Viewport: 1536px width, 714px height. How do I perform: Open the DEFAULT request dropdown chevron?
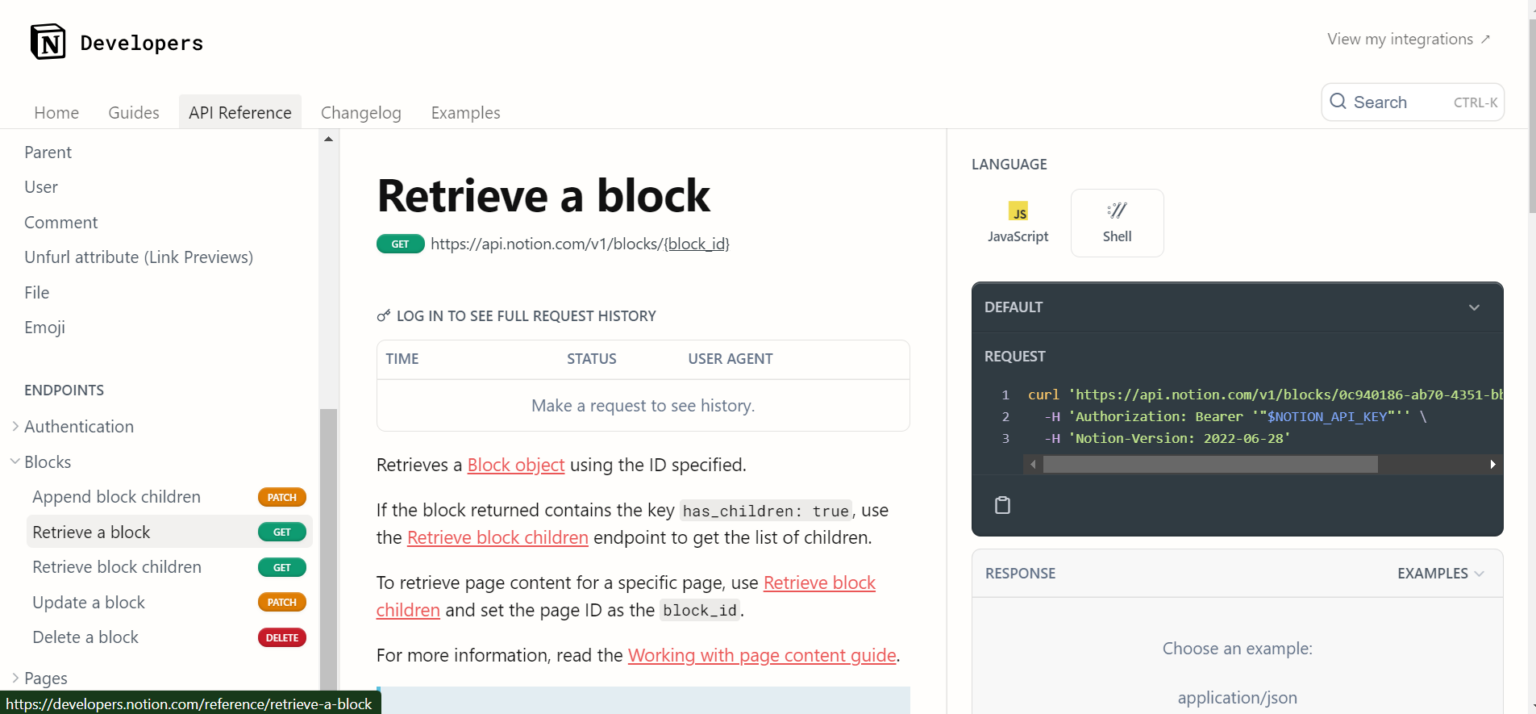(1474, 307)
